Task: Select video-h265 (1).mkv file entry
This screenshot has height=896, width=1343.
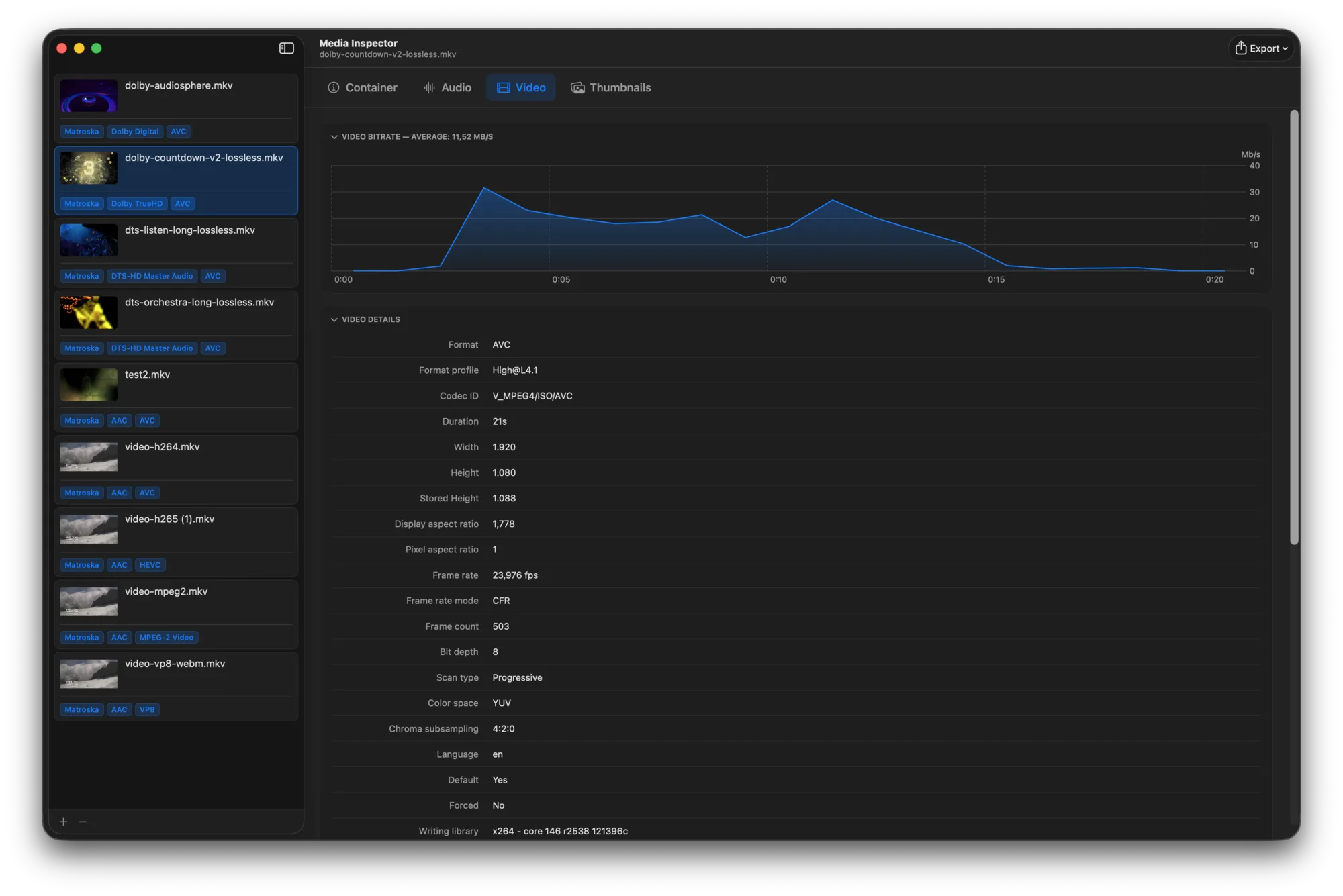Action: [177, 542]
